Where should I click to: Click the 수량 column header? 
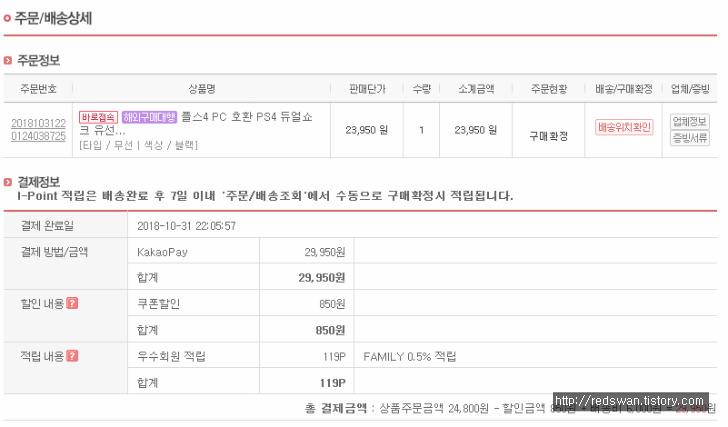click(x=422, y=89)
